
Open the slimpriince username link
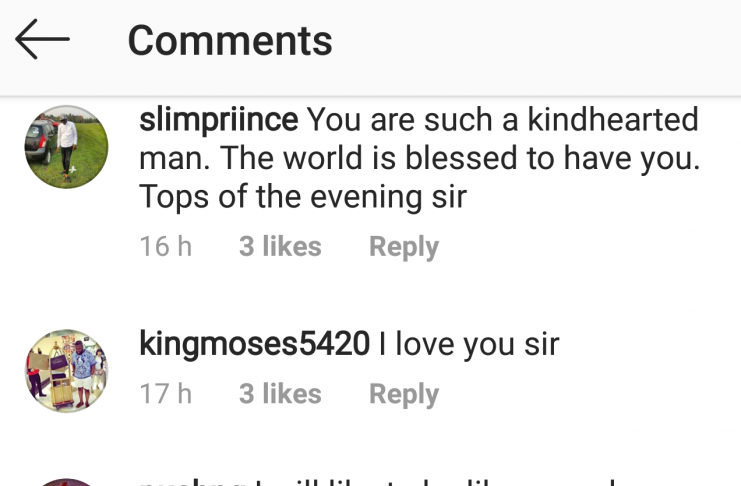click(x=219, y=121)
